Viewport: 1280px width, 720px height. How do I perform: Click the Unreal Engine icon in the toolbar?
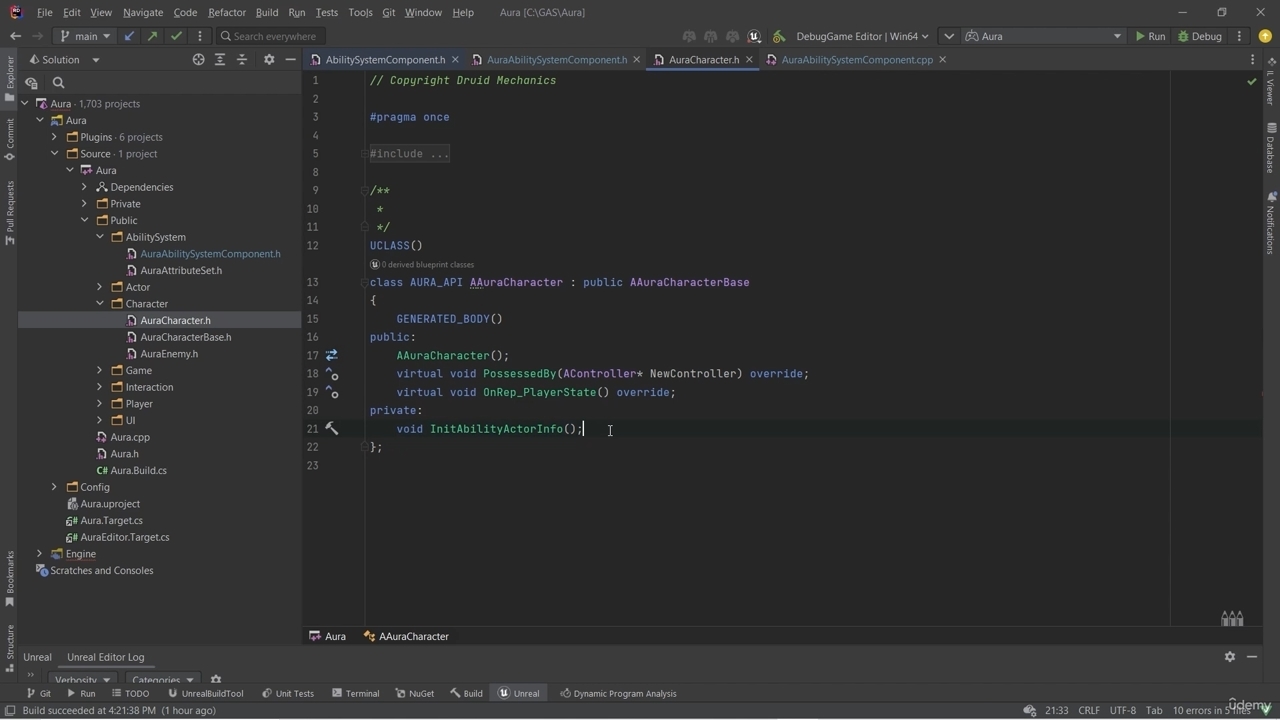coord(754,36)
